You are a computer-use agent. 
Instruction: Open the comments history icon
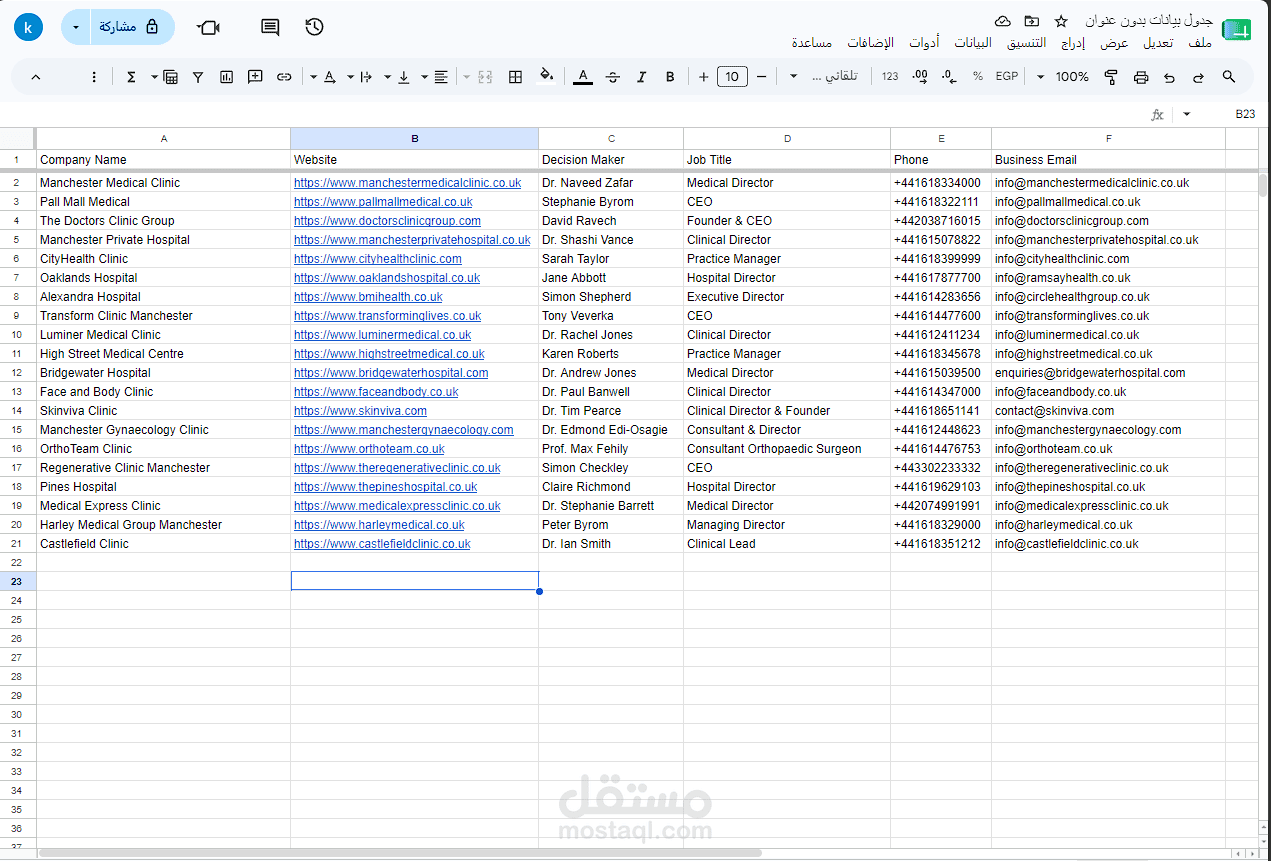pos(270,27)
